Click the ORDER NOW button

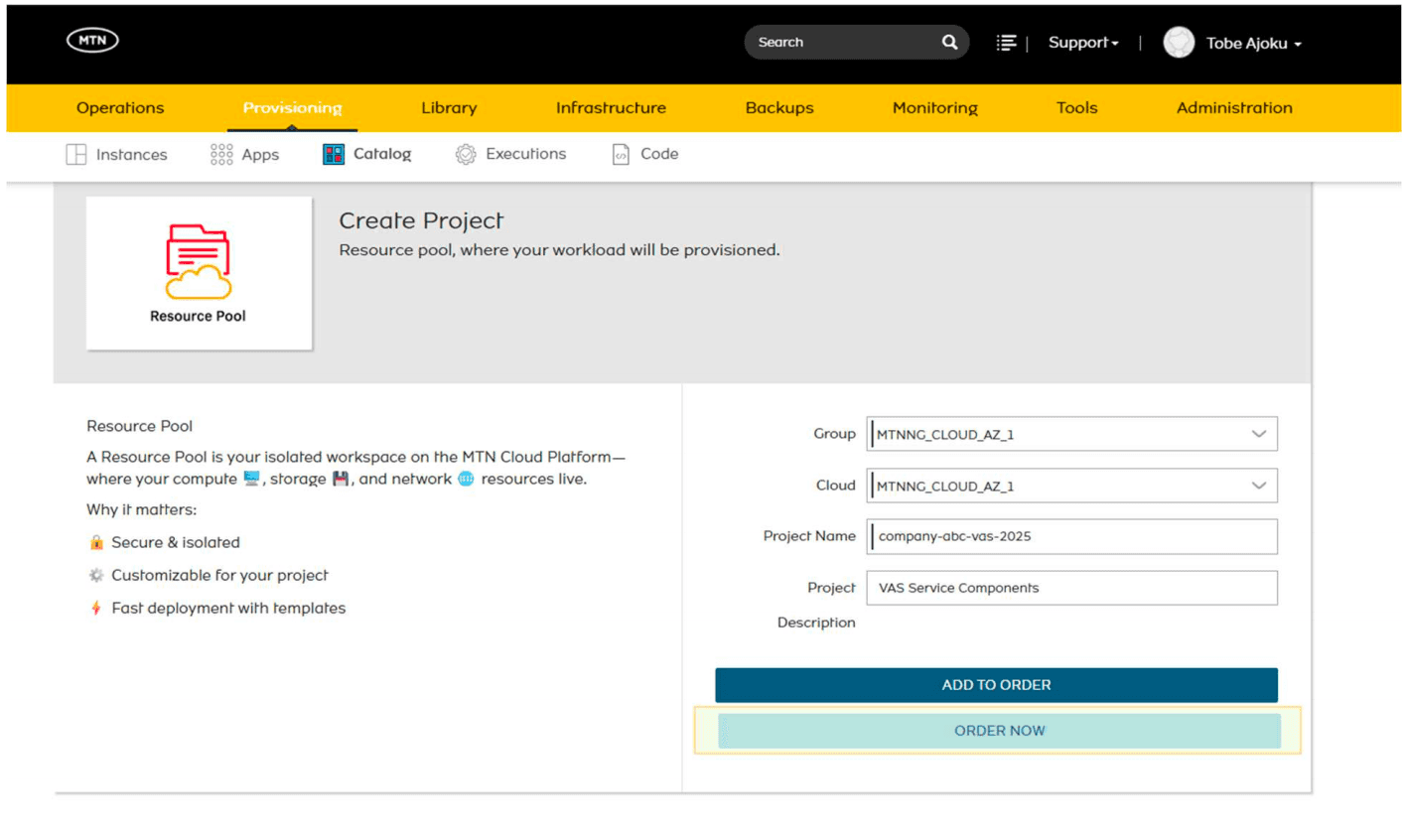click(999, 731)
